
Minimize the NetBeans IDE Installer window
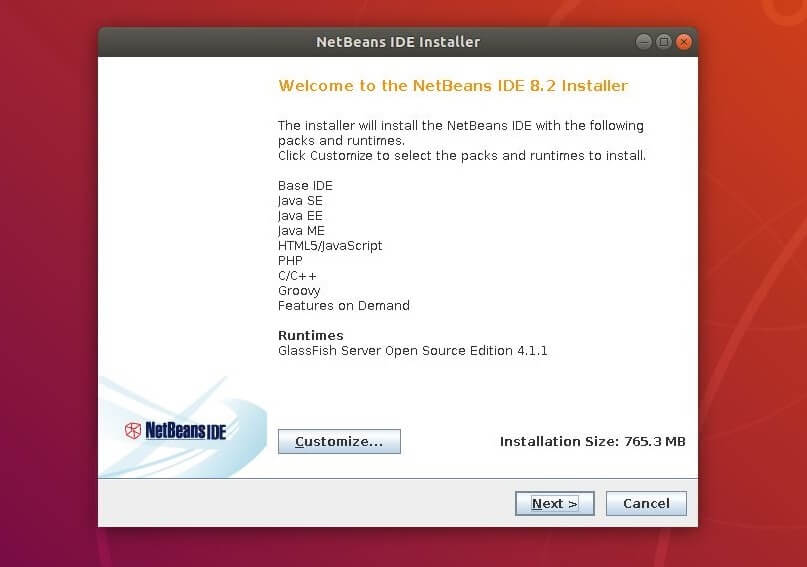643,42
